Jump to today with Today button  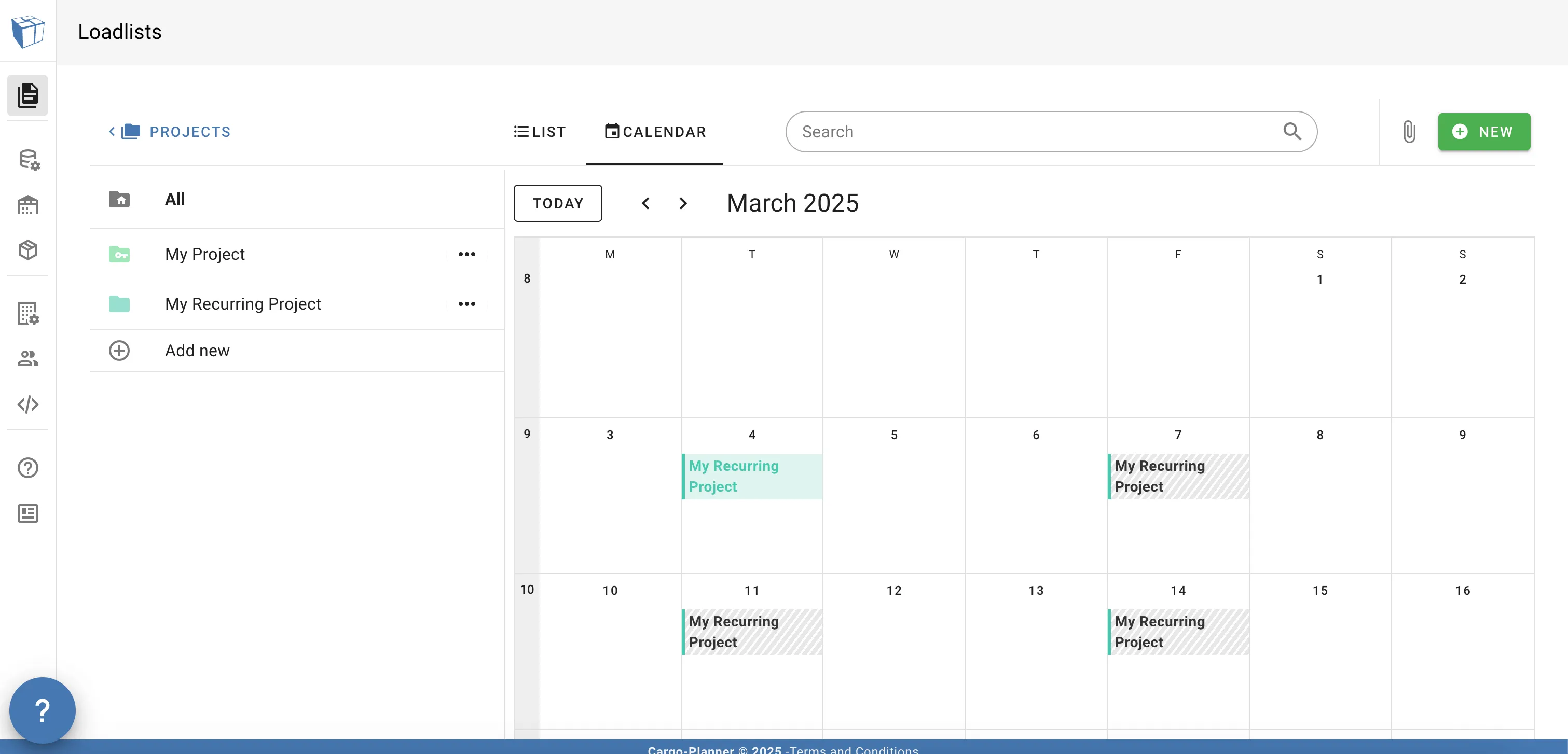[558, 203]
